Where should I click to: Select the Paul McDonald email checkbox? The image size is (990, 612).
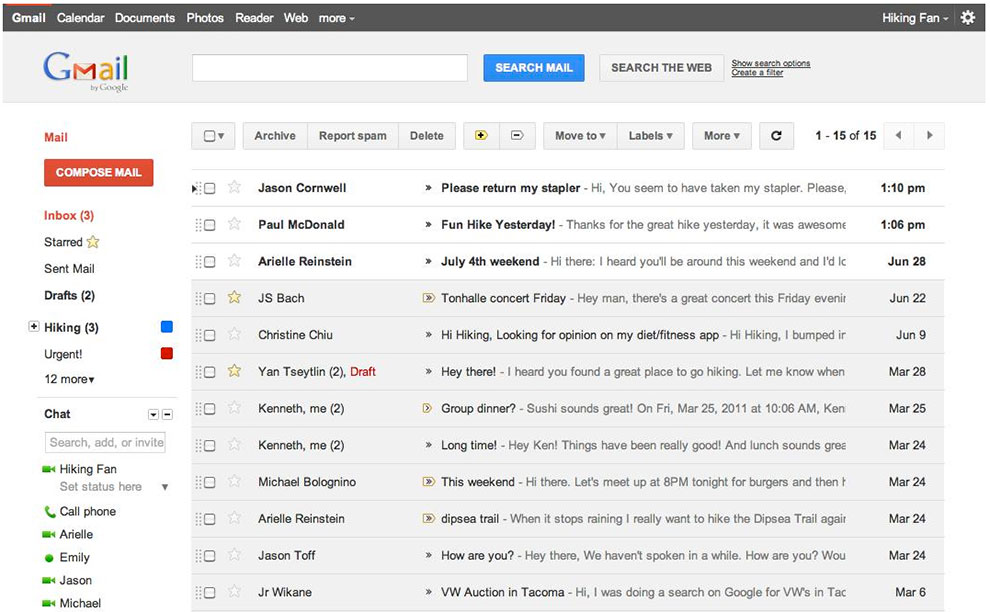coord(210,225)
